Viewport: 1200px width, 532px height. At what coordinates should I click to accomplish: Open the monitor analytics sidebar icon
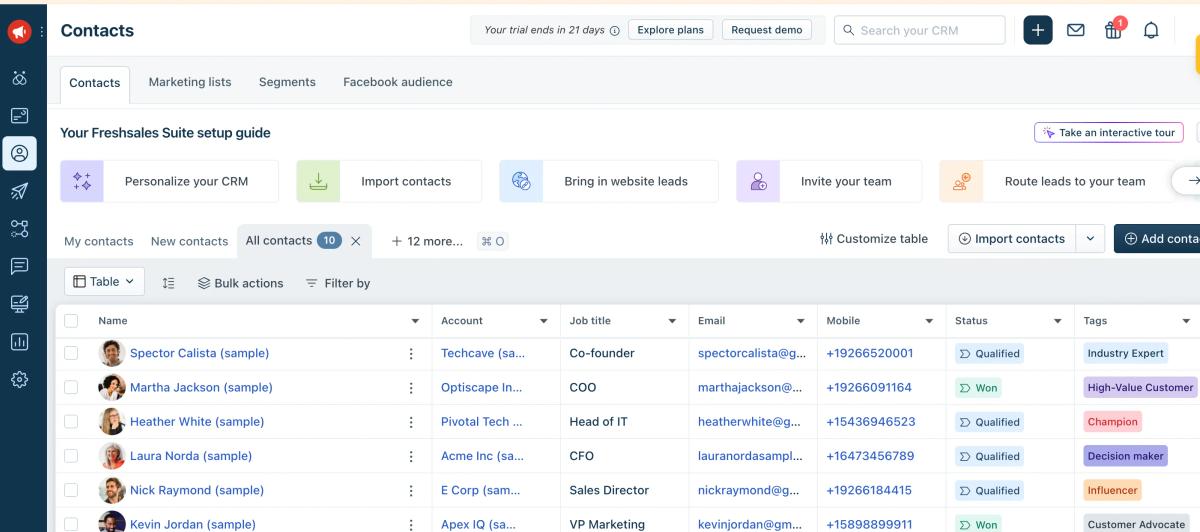pyautogui.click(x=19, y=304)
